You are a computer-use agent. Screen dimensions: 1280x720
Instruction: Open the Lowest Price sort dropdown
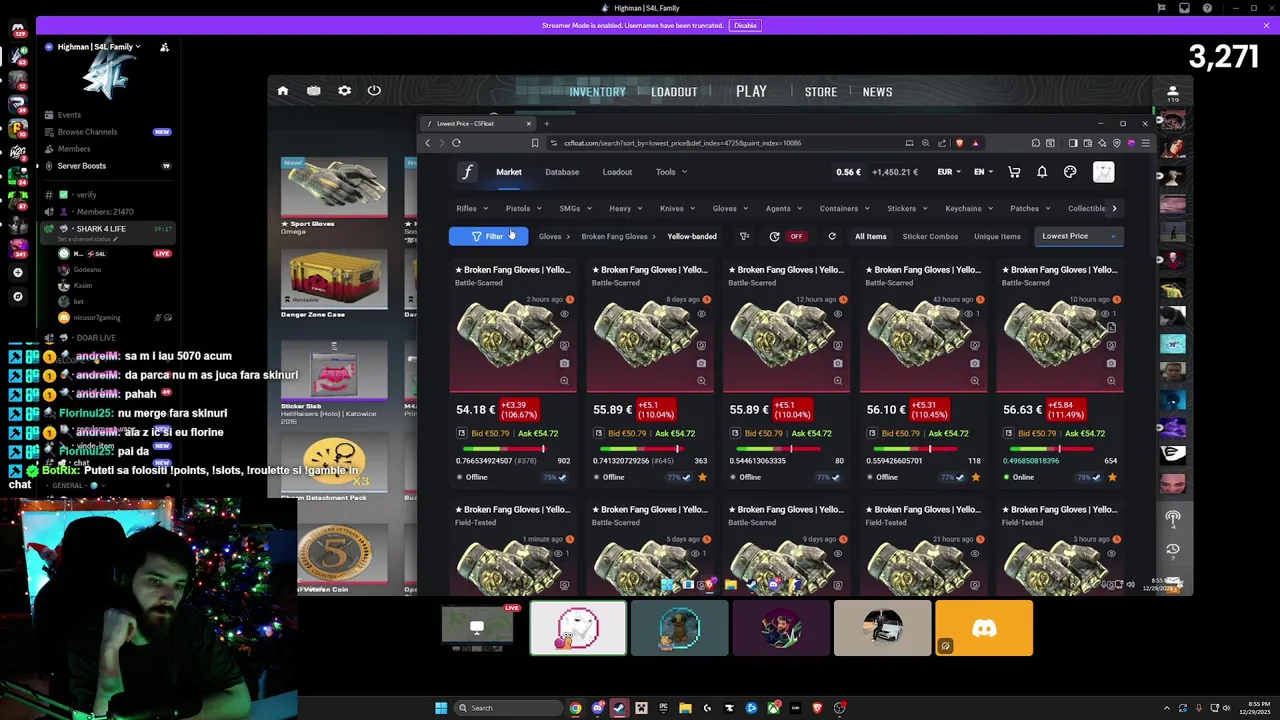point(1079,237)
